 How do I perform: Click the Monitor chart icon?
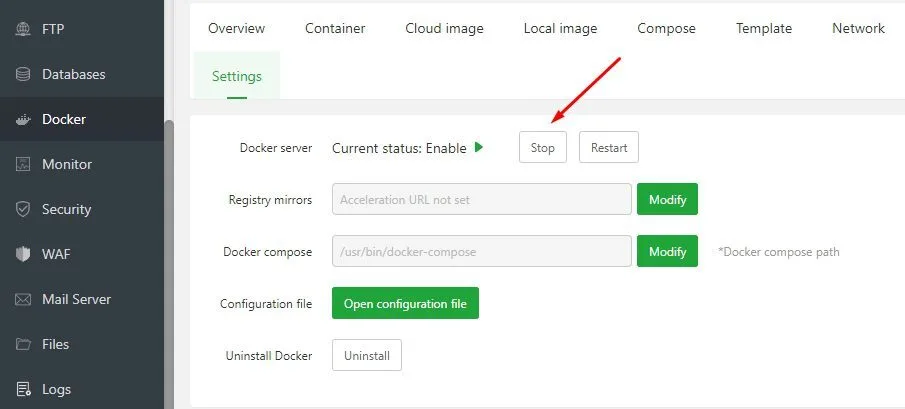[x=23, y=164]
